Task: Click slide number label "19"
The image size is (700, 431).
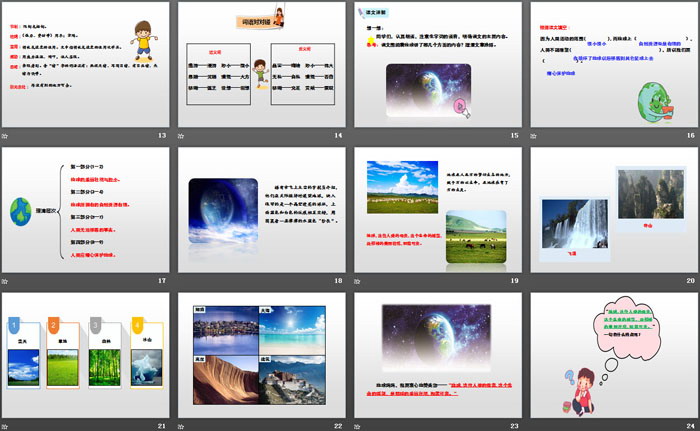Action: [514, 280]
